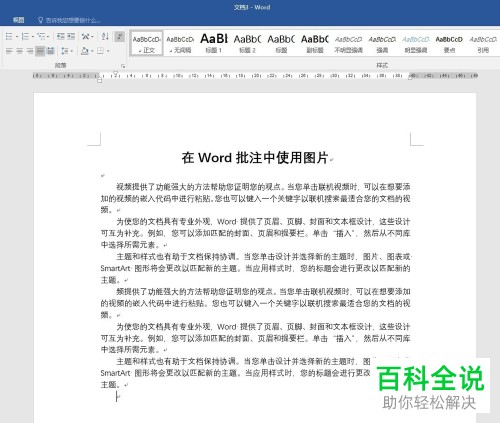Viewport: 500px width, 423px height.
Task: Open the shading color fill button
Action: [x=85, y=51]
